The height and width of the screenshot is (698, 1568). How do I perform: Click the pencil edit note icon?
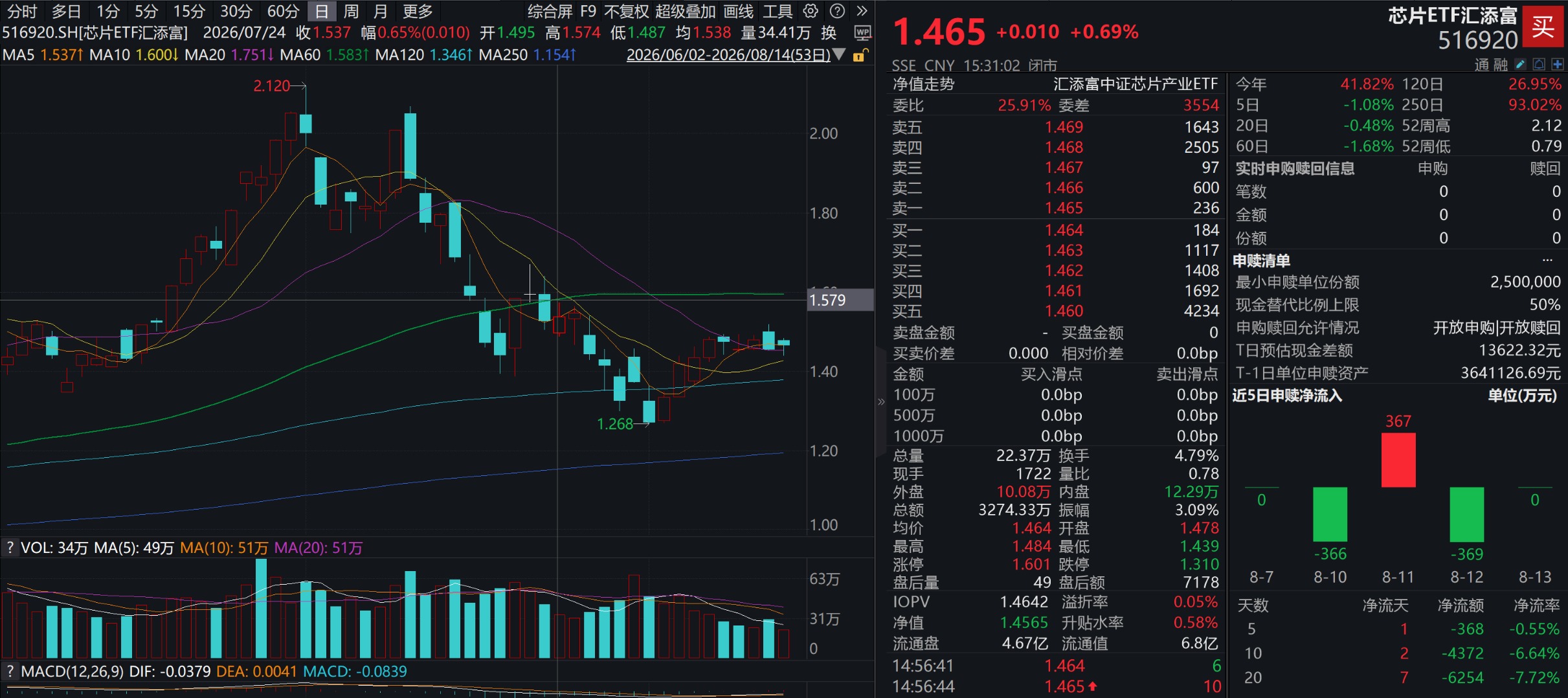pyautogui.click(x=1521, y=64)
